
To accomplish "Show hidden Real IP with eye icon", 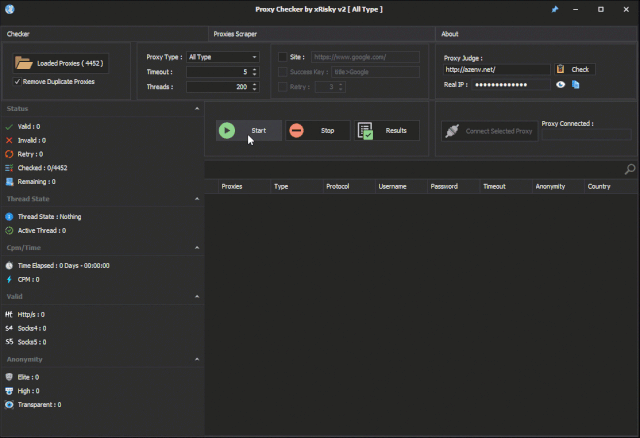I will tap(561, 85).
